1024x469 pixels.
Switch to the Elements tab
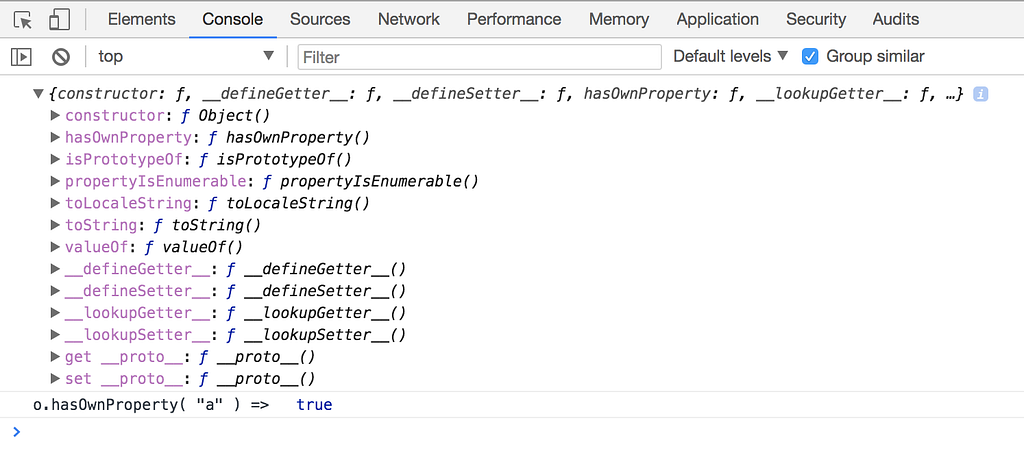click(141, 19)
